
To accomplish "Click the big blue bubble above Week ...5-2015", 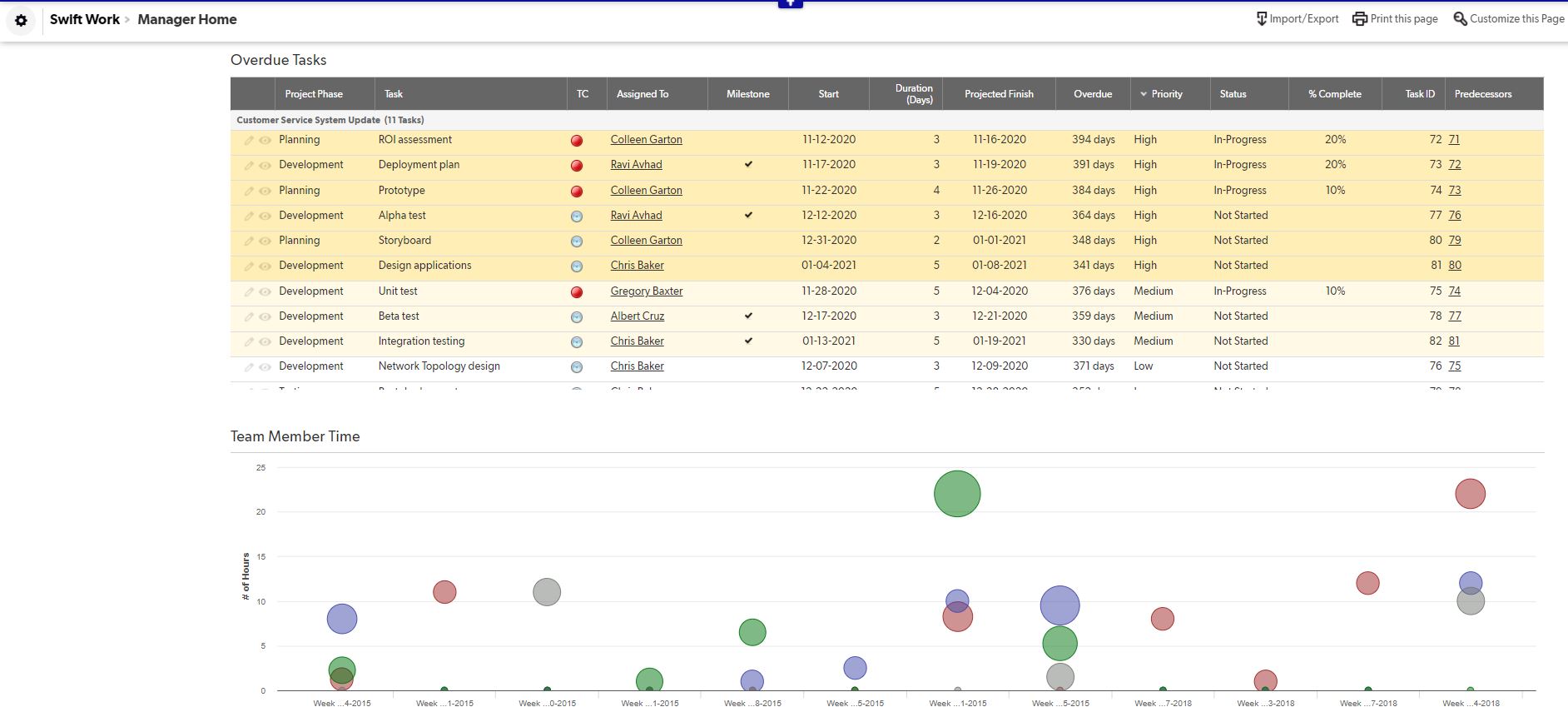I will [1059, 605].
